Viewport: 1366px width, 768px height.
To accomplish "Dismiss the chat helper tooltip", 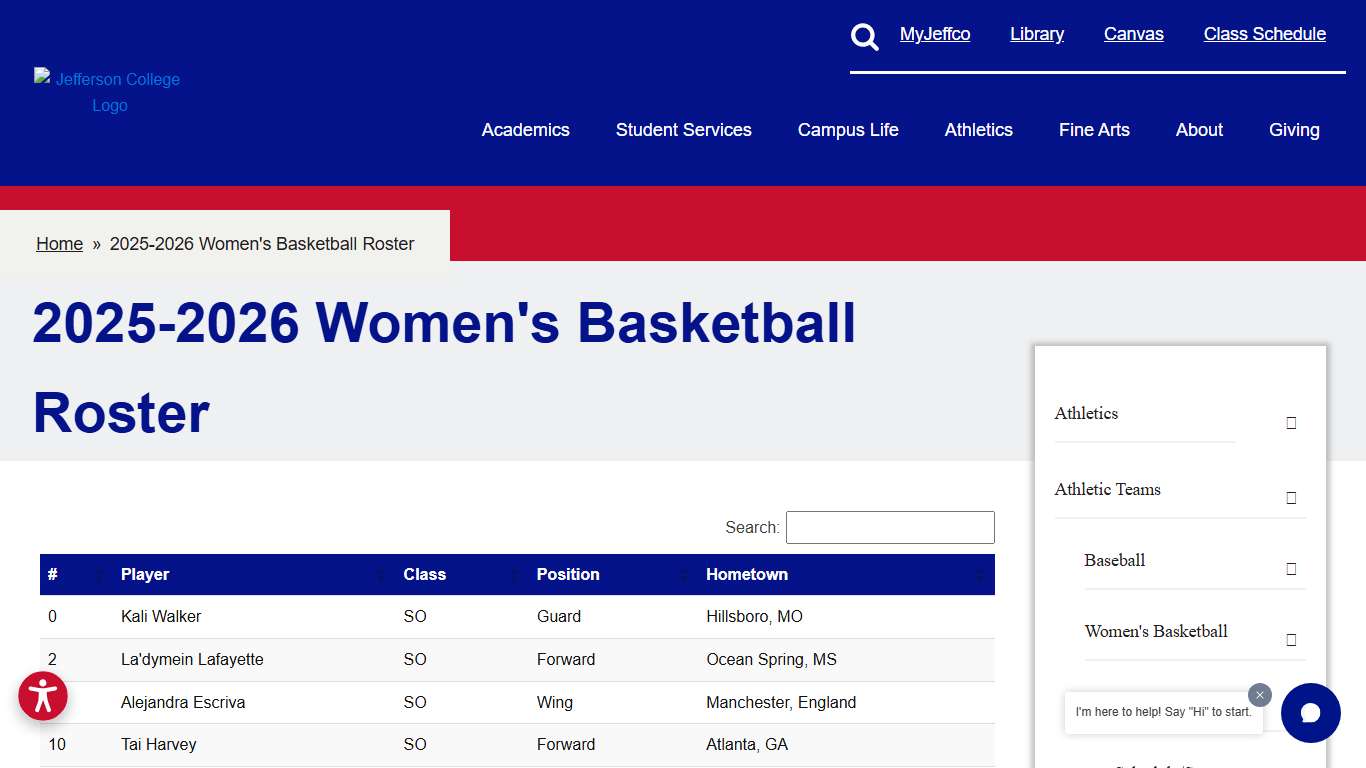I will [1259, 694].
